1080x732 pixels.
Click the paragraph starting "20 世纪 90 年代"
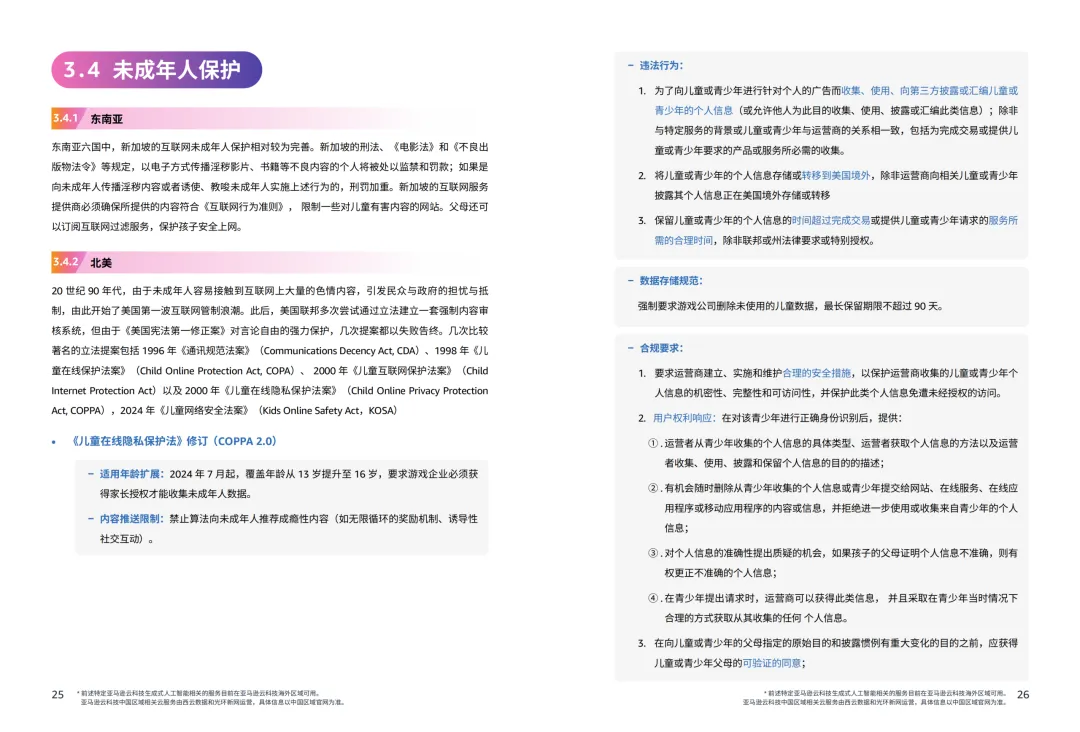[x=270, y=351]
